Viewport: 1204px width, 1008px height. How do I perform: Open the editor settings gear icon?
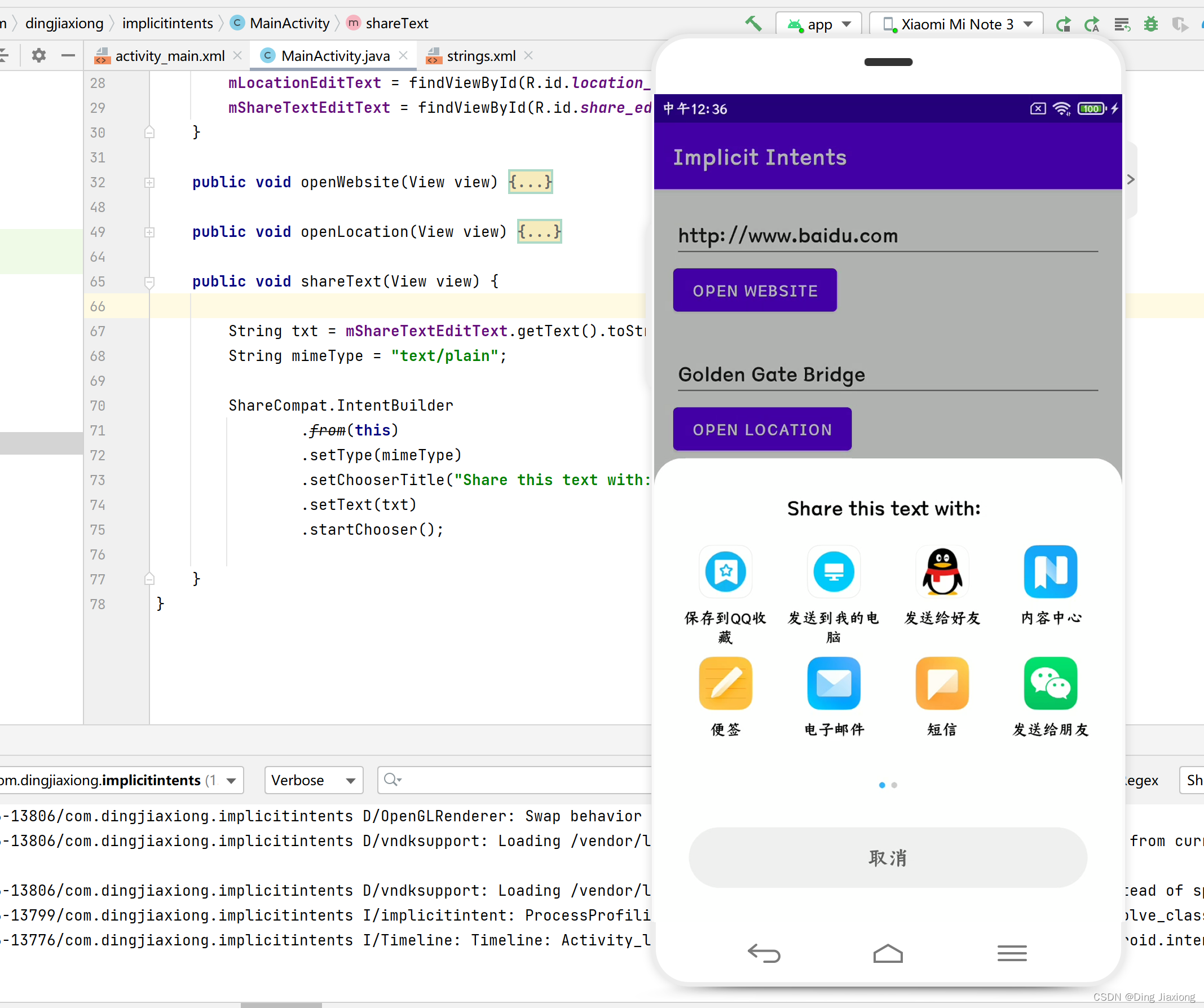(x=38, y=55)
